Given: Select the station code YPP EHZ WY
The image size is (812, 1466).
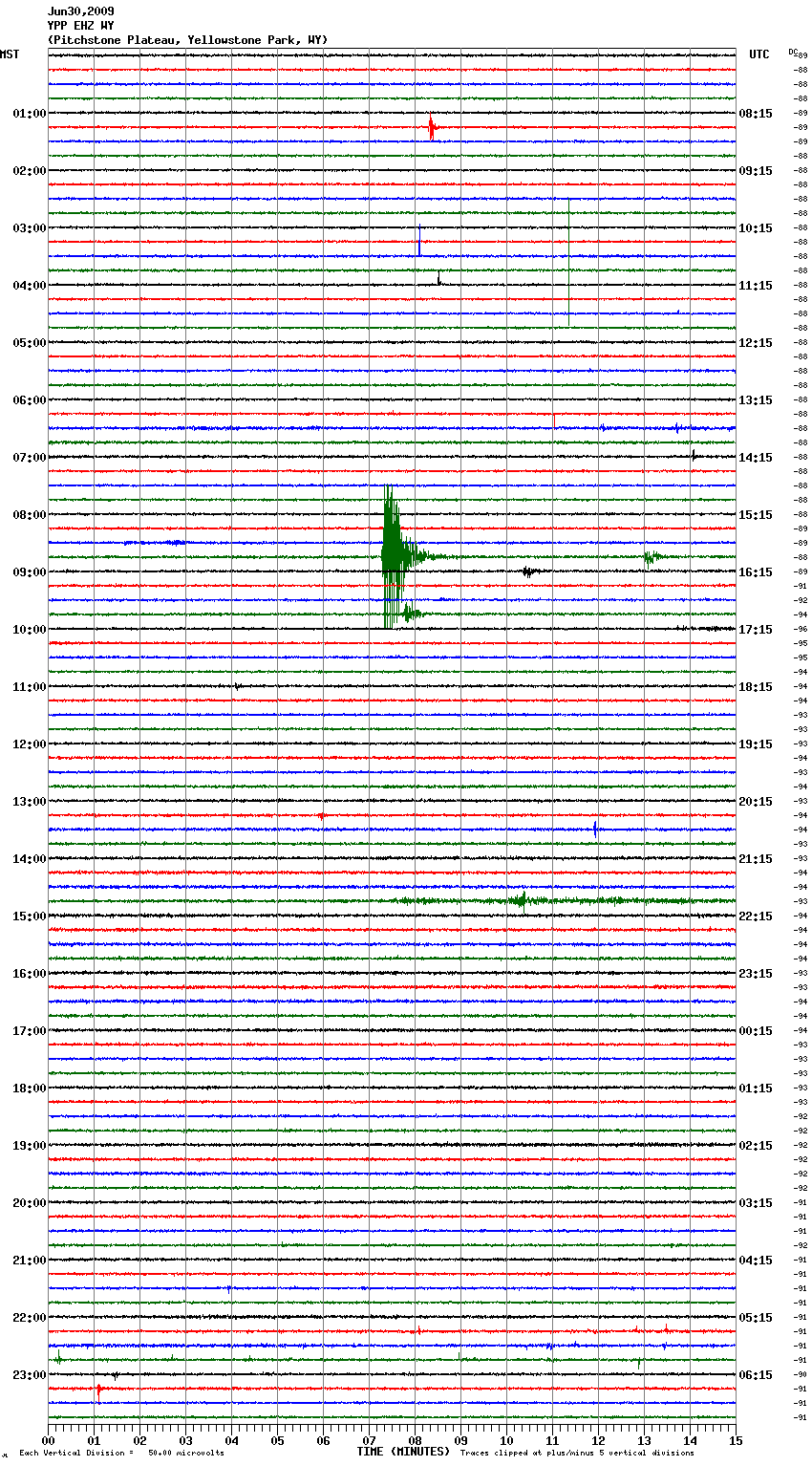Looking at the screenshot, I should pos(80,26).
